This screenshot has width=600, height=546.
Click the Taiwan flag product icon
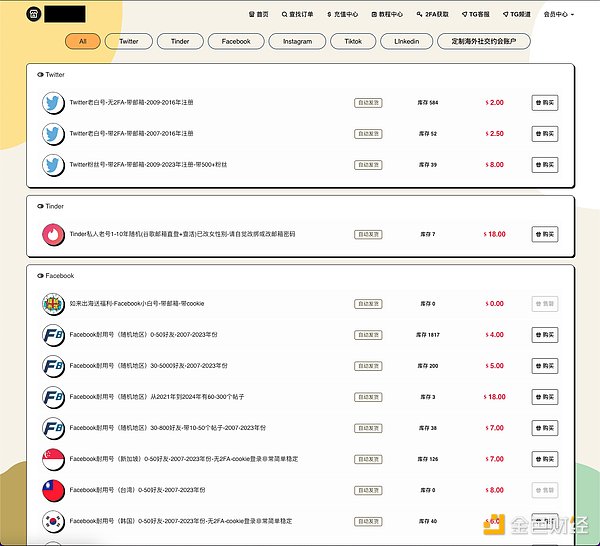(54, 491)
